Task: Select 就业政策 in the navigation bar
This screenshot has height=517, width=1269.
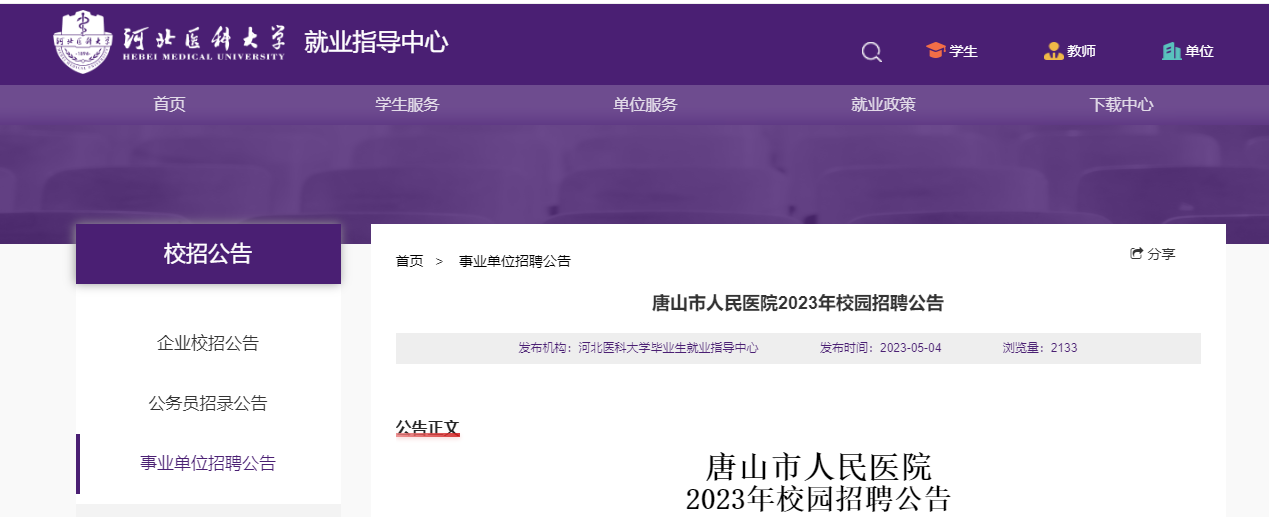Action: click(x=883, y=105)
